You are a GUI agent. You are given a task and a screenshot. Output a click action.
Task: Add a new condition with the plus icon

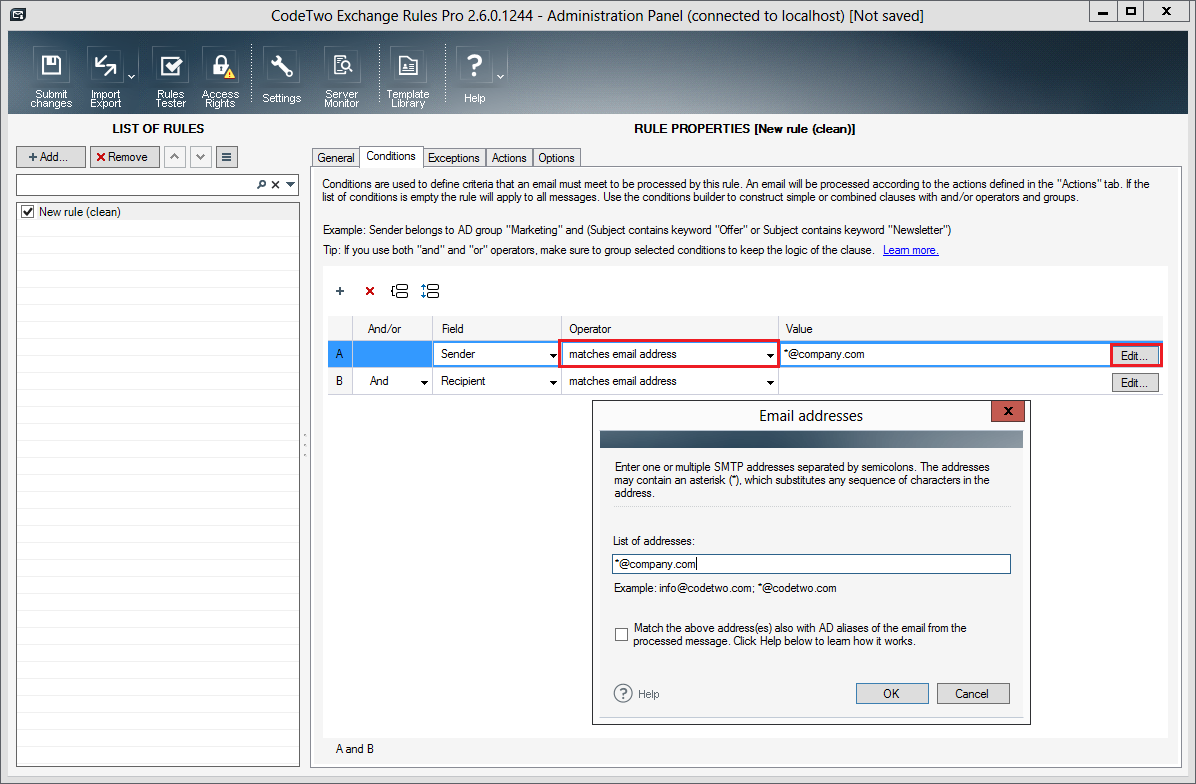(340, 291)
